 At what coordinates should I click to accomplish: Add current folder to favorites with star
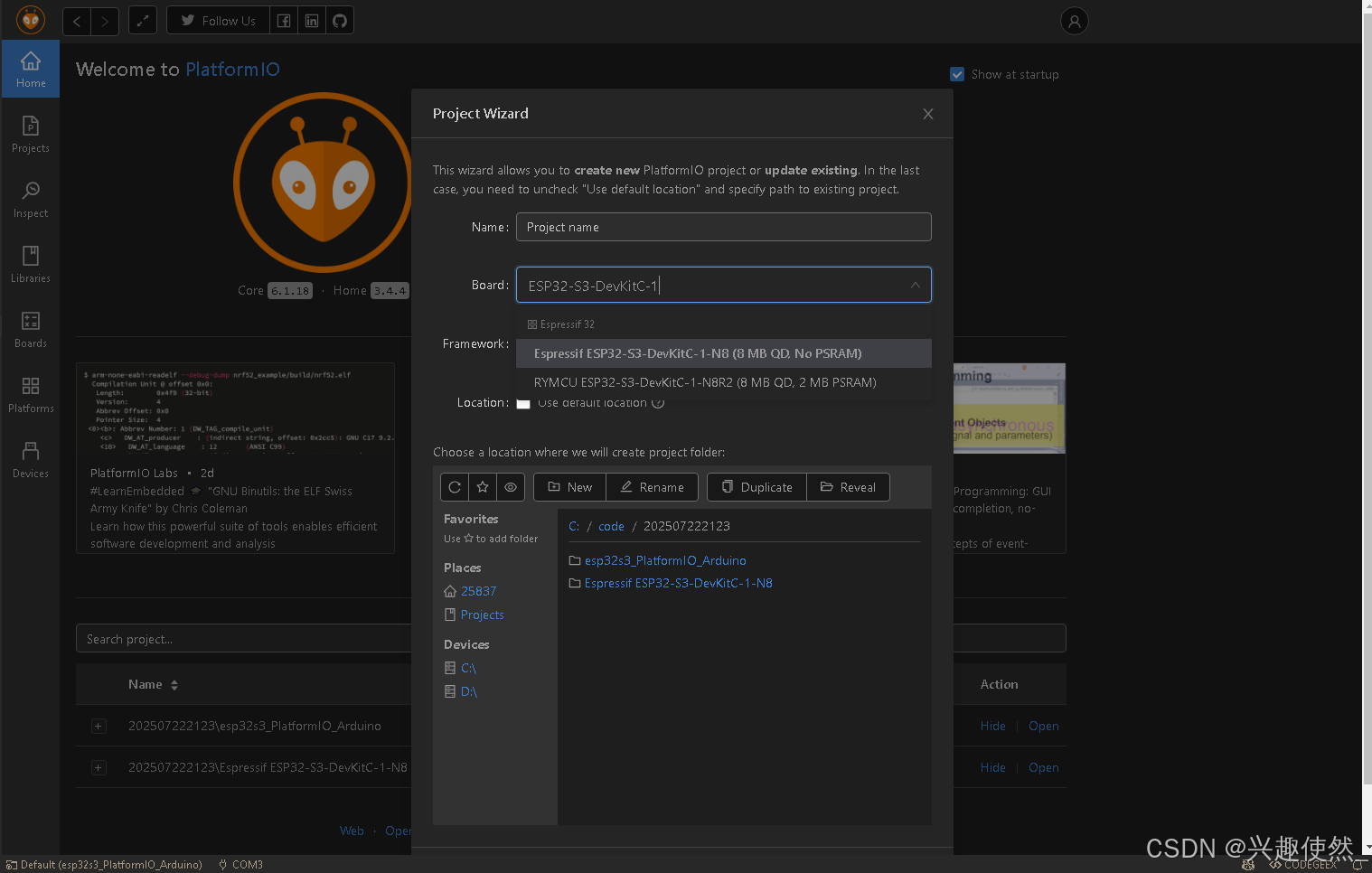[x=483, y=487]
